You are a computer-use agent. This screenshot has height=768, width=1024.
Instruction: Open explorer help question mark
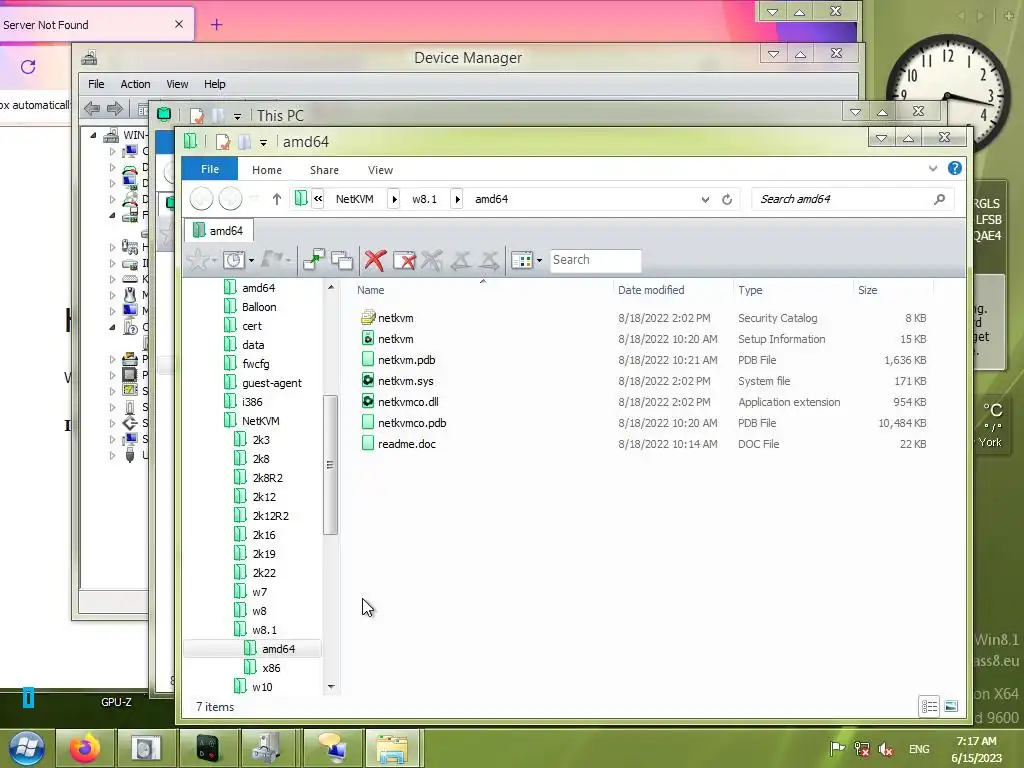coord(955,168)
